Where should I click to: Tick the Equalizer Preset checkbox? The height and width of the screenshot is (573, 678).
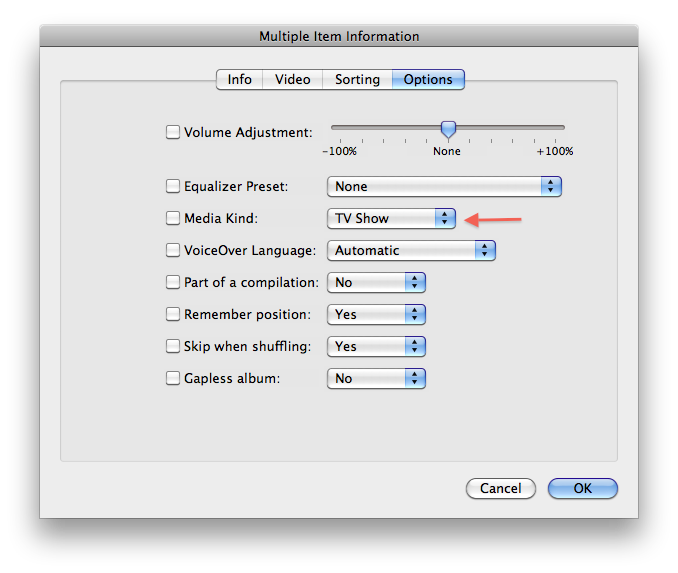(173, 186)
